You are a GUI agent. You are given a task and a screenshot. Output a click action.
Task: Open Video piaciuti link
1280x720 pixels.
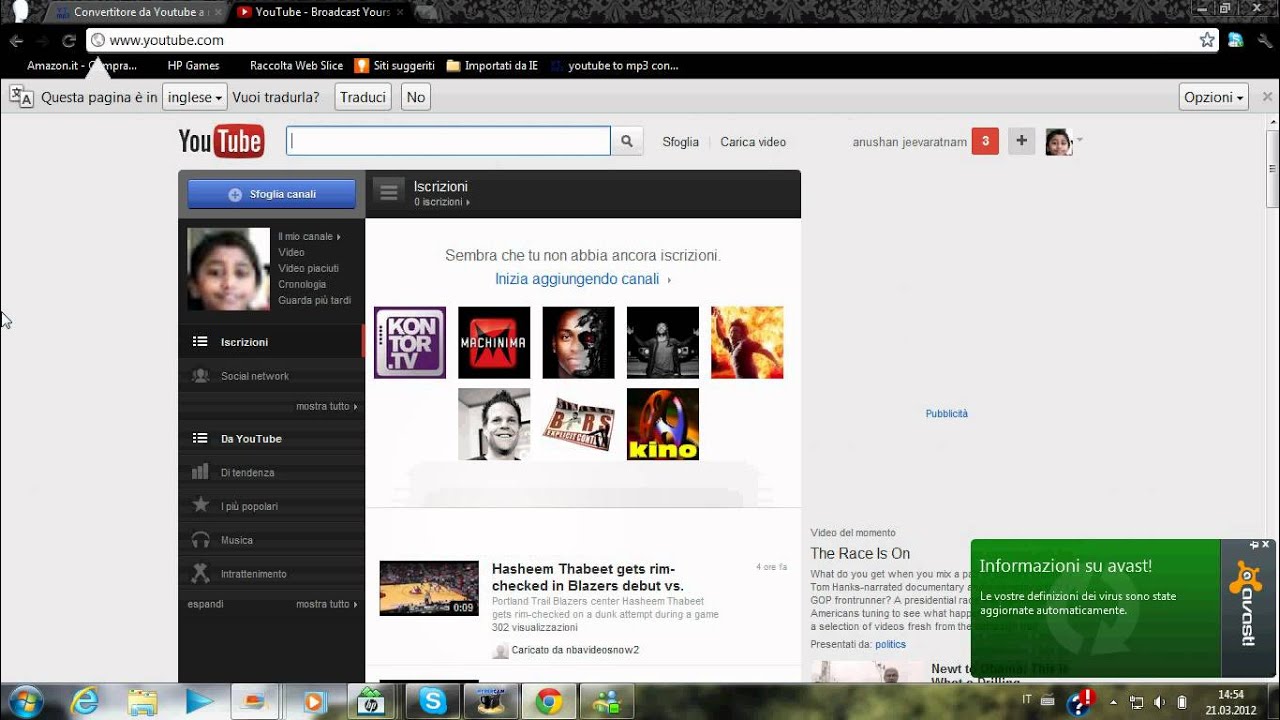pos(308,269)
